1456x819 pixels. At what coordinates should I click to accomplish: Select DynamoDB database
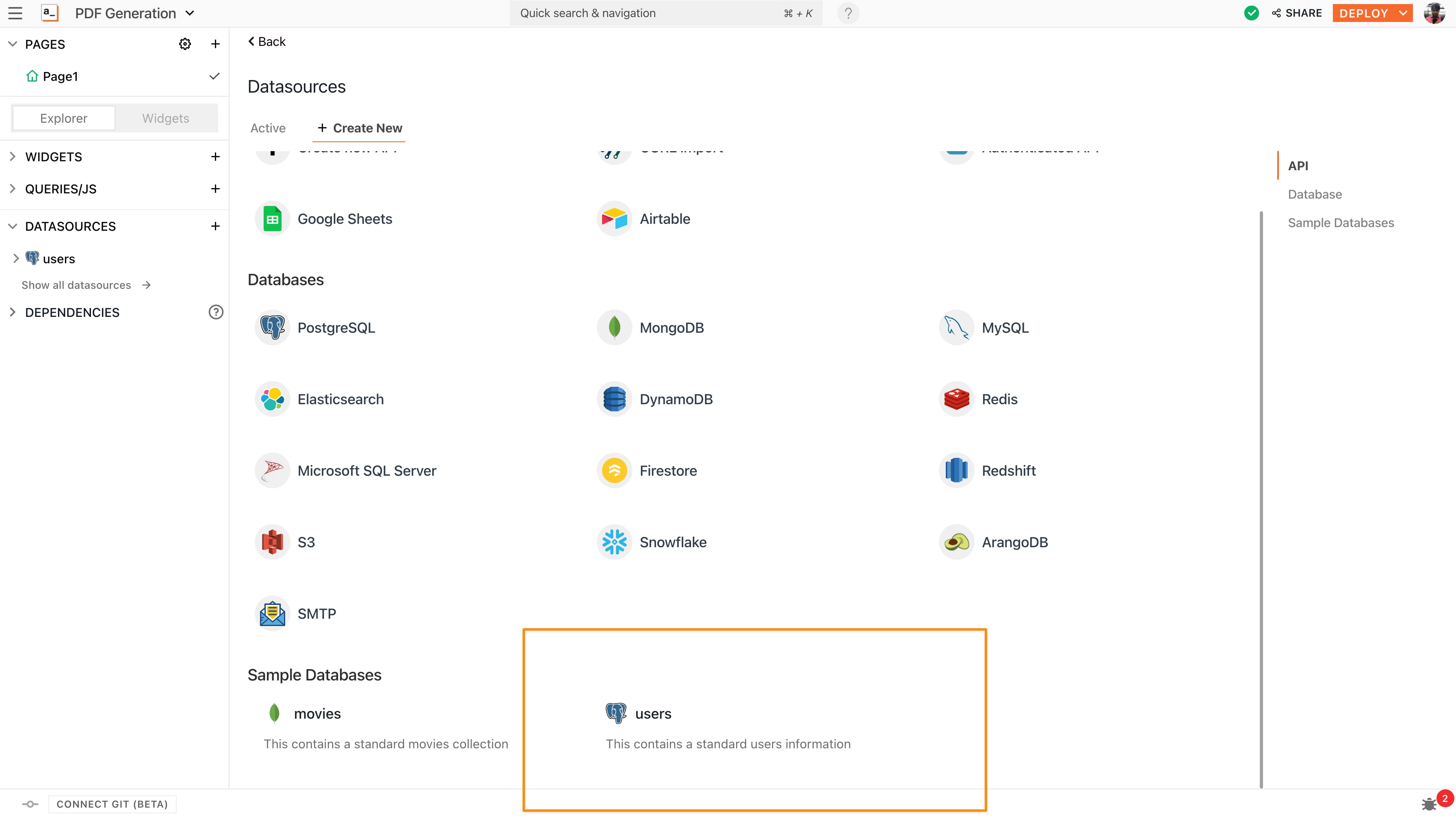tap(656, 399)
